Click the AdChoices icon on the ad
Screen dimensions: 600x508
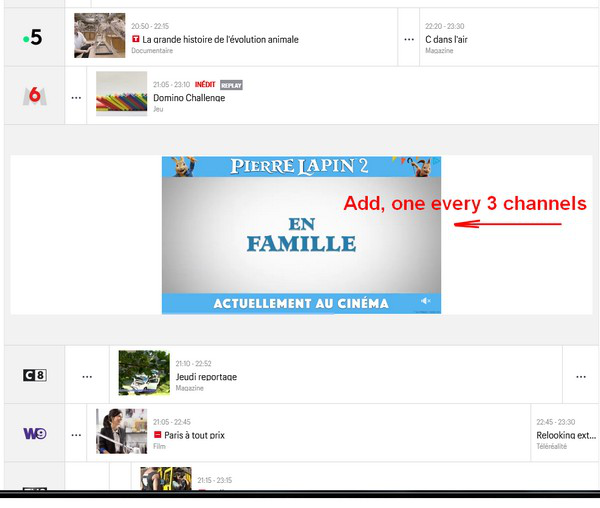pyautogui.click(x=436, y=161)
